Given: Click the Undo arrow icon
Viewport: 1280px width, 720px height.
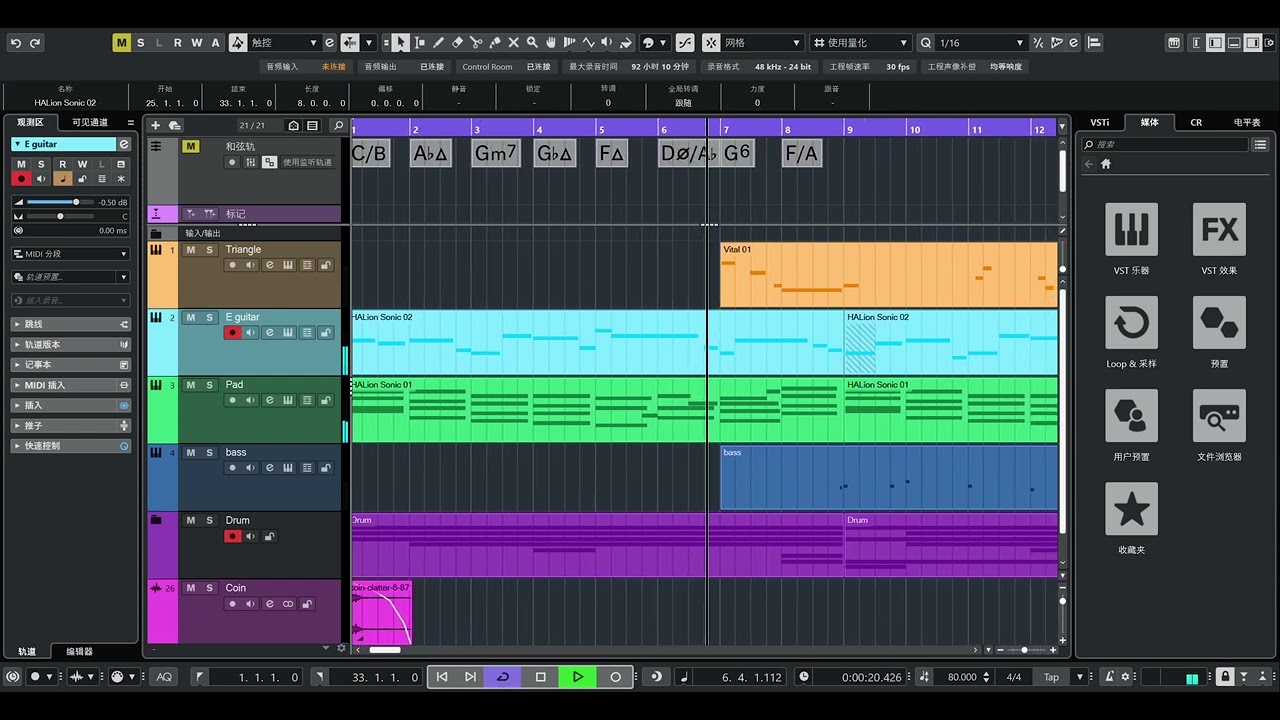Looking at the screenshot, I should (x=16, y=43).
